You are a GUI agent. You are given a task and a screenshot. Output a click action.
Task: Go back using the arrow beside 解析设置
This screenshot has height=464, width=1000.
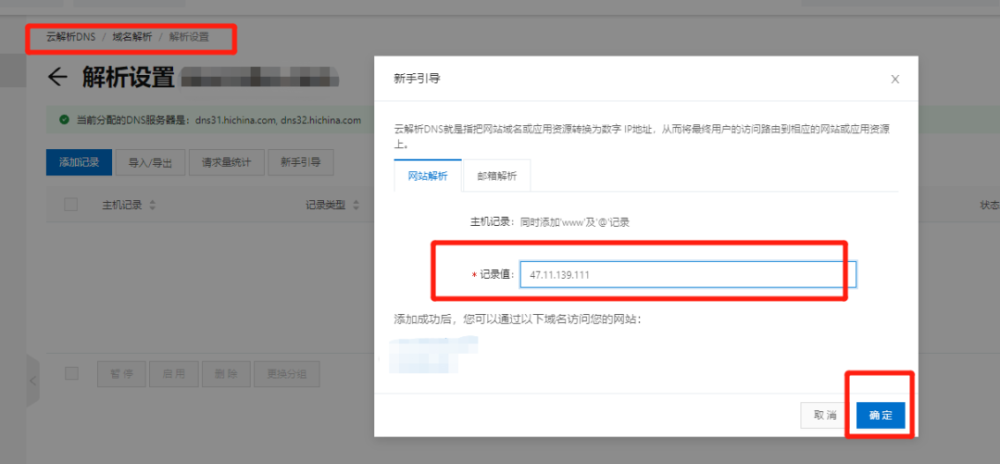coord(58,78)
